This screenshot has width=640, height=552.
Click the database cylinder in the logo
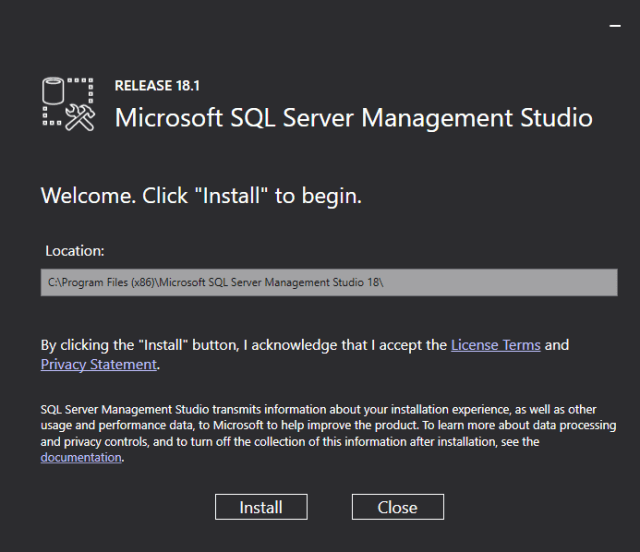pos(54,90)
